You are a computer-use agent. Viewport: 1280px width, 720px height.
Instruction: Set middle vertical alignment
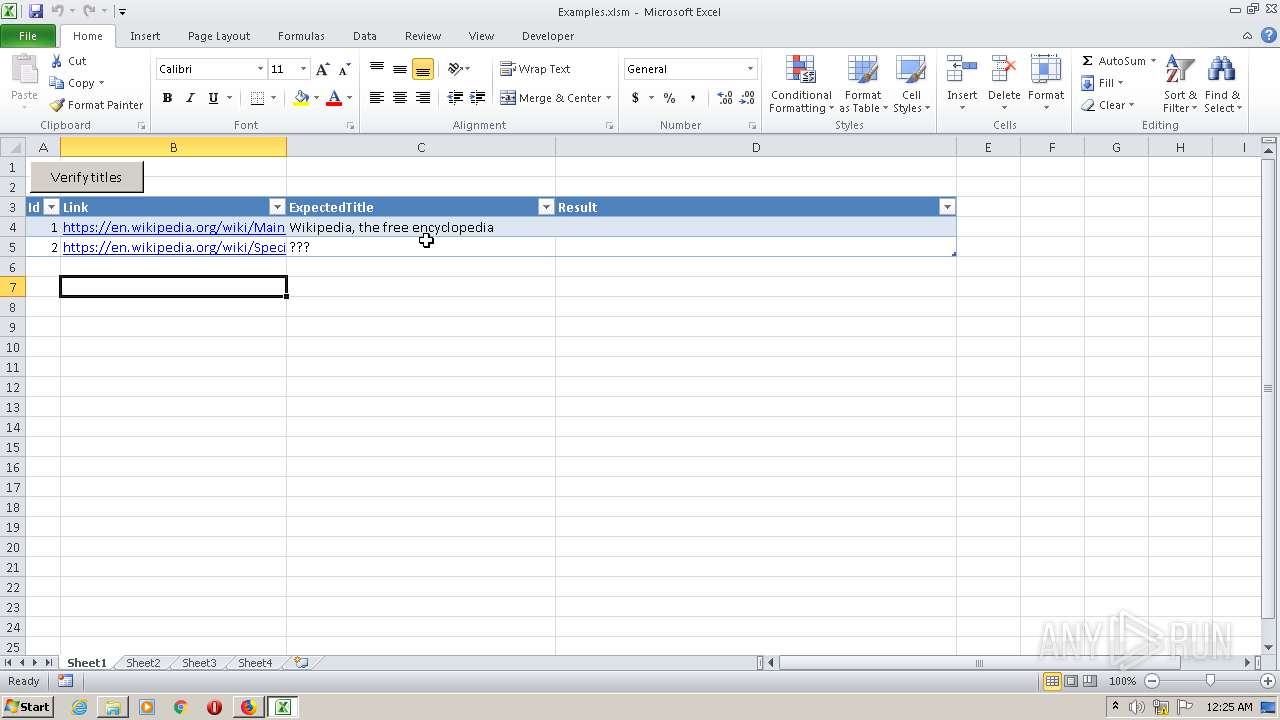(400, 69)
